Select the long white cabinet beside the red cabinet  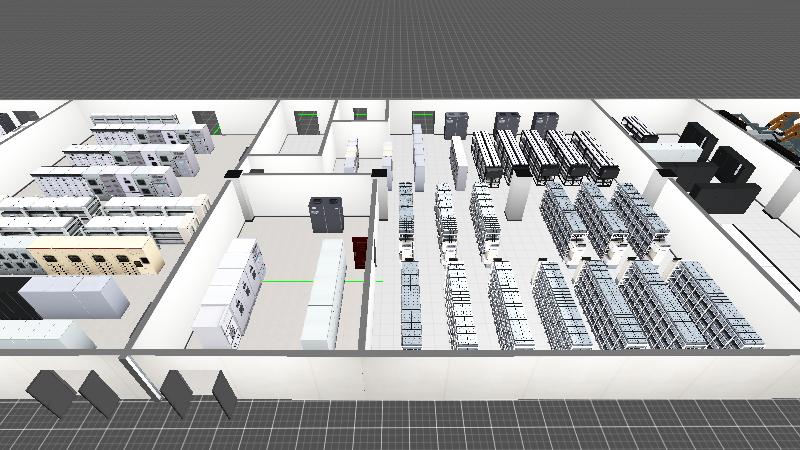click(x=324, y=293)
